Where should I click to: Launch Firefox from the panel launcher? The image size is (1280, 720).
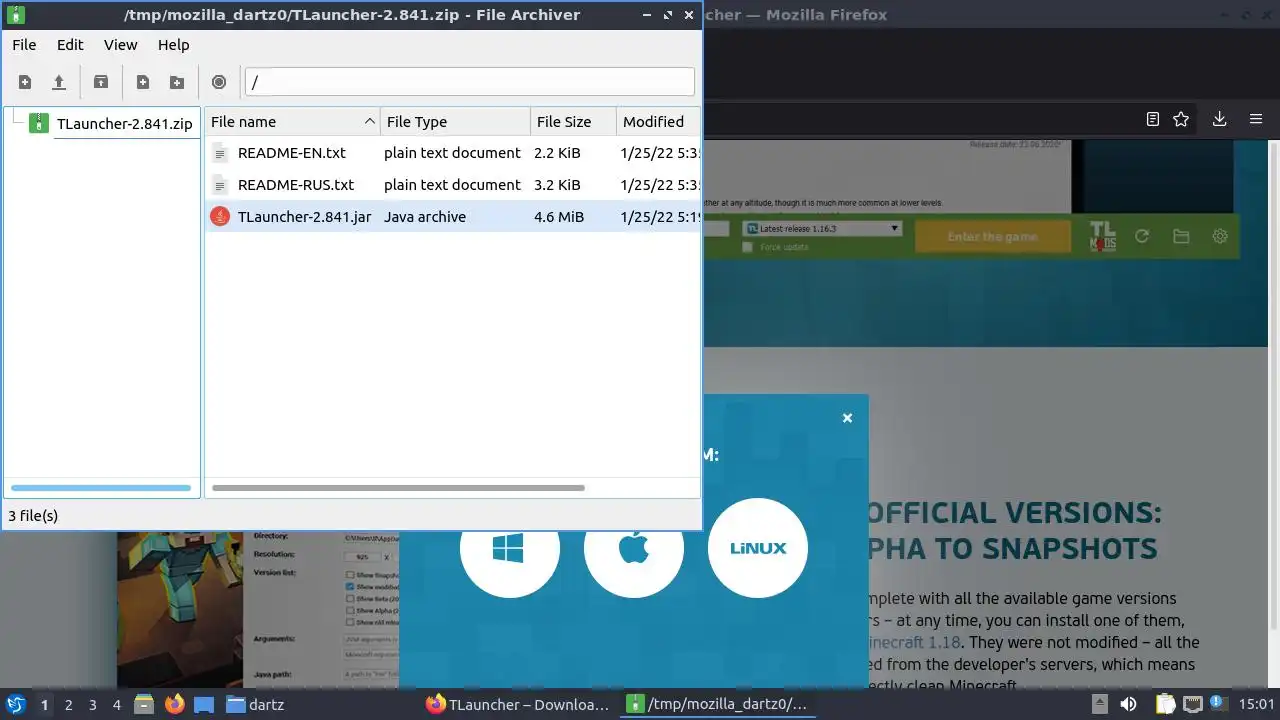[x=174, y=705]
